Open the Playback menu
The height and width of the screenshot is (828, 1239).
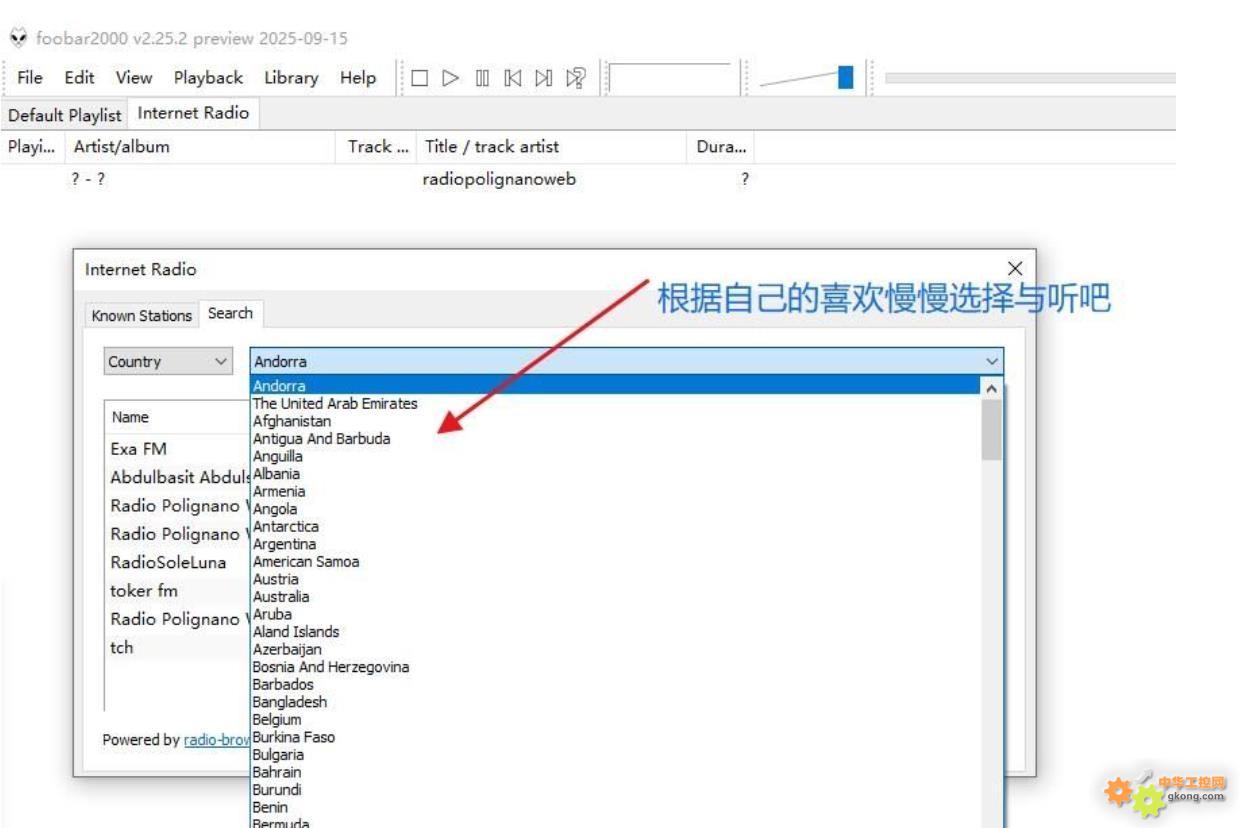[x=208, y=78]
